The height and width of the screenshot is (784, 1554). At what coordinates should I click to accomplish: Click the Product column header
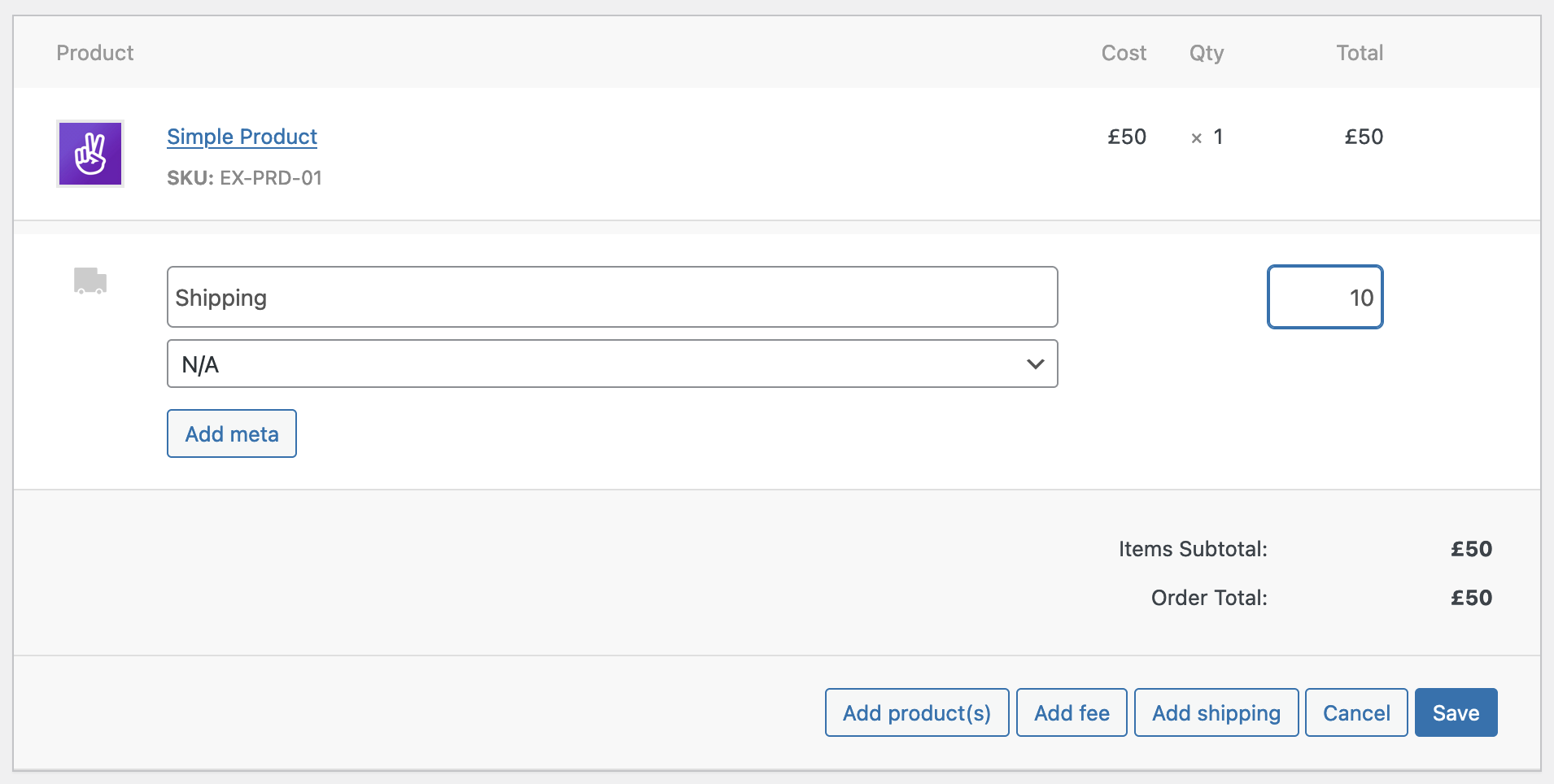click(94, 52)
